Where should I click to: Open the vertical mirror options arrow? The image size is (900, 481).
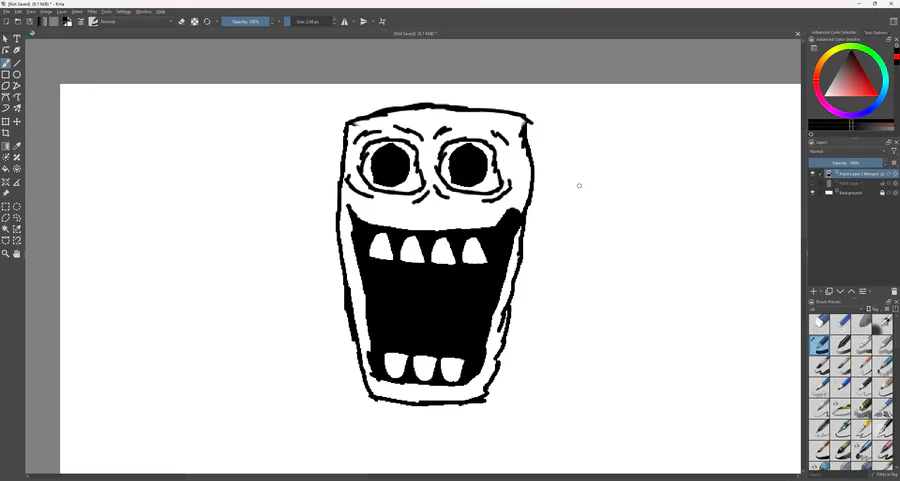(373, 22)
